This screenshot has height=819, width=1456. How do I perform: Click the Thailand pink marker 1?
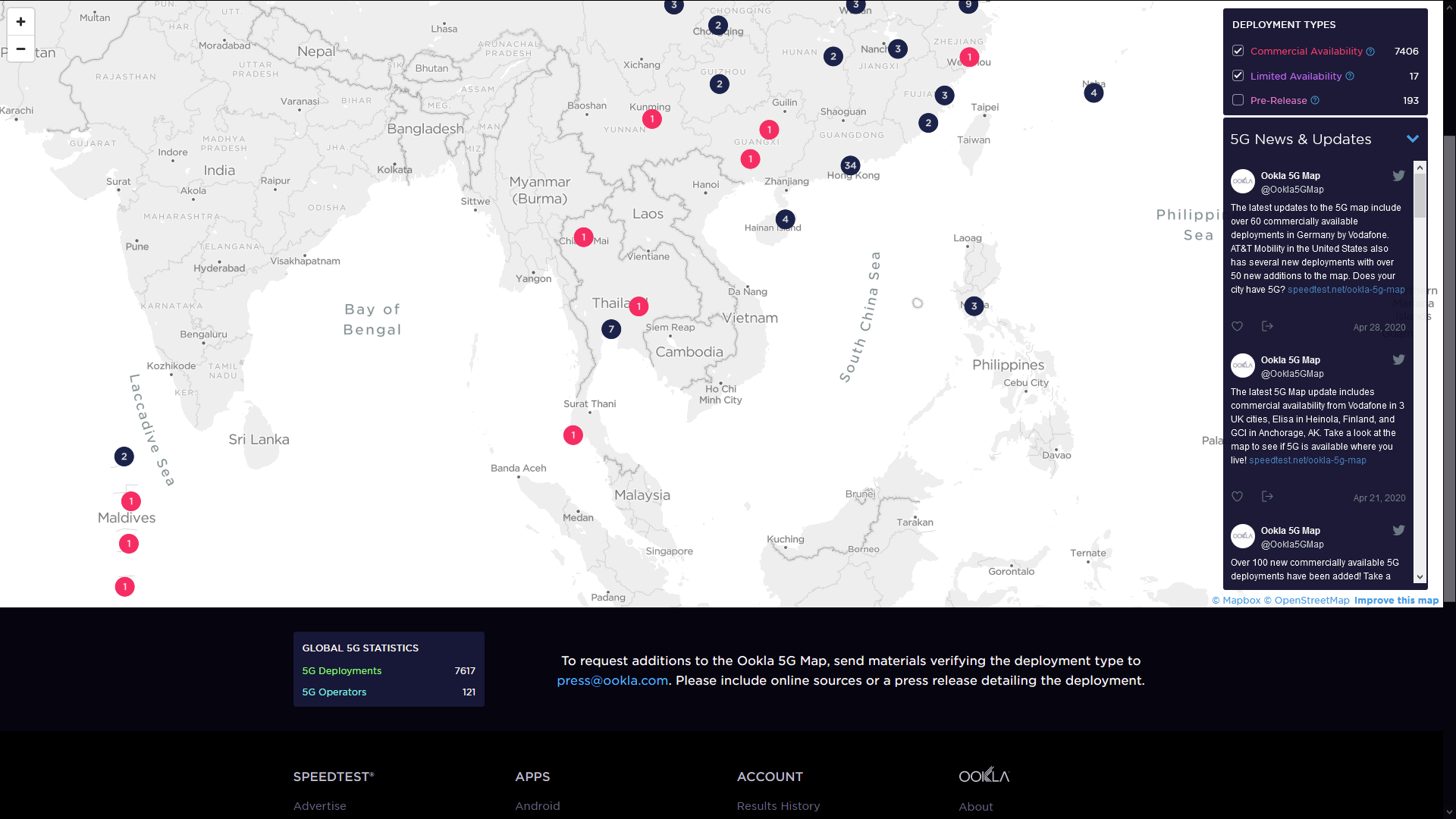(x=639, y=306)
